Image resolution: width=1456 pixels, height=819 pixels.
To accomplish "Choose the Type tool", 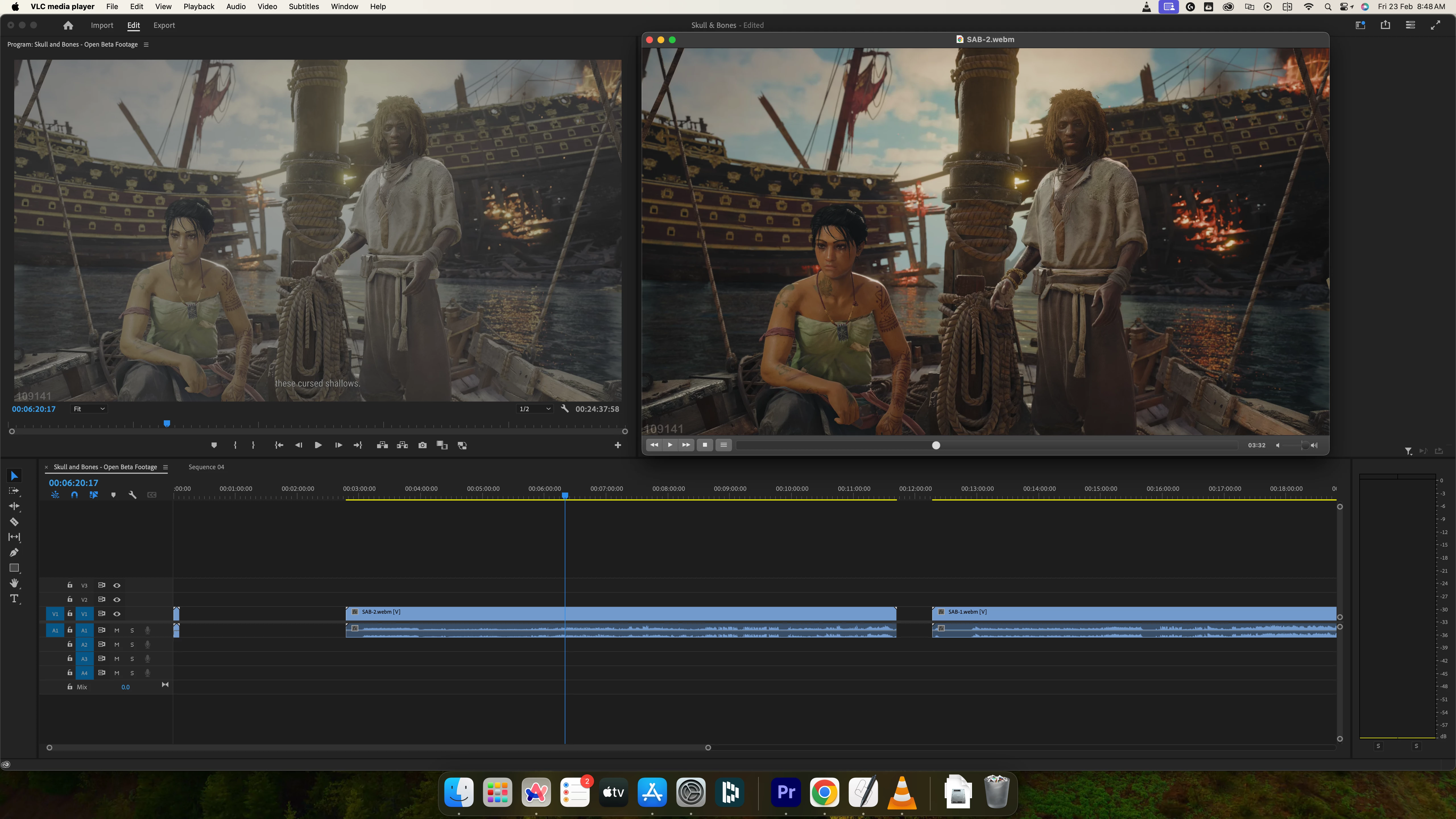I will [x=14, y=599].
